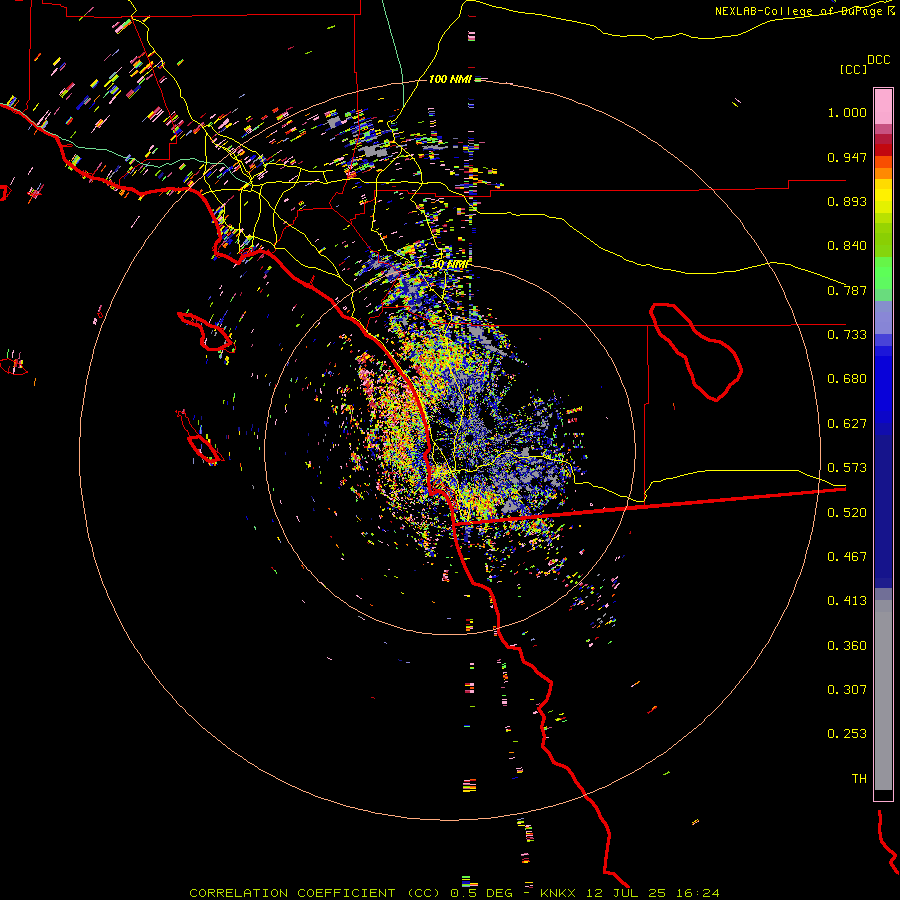Select the 0.307 legend value
Screen dimensions: 900x900
[847, 690]
